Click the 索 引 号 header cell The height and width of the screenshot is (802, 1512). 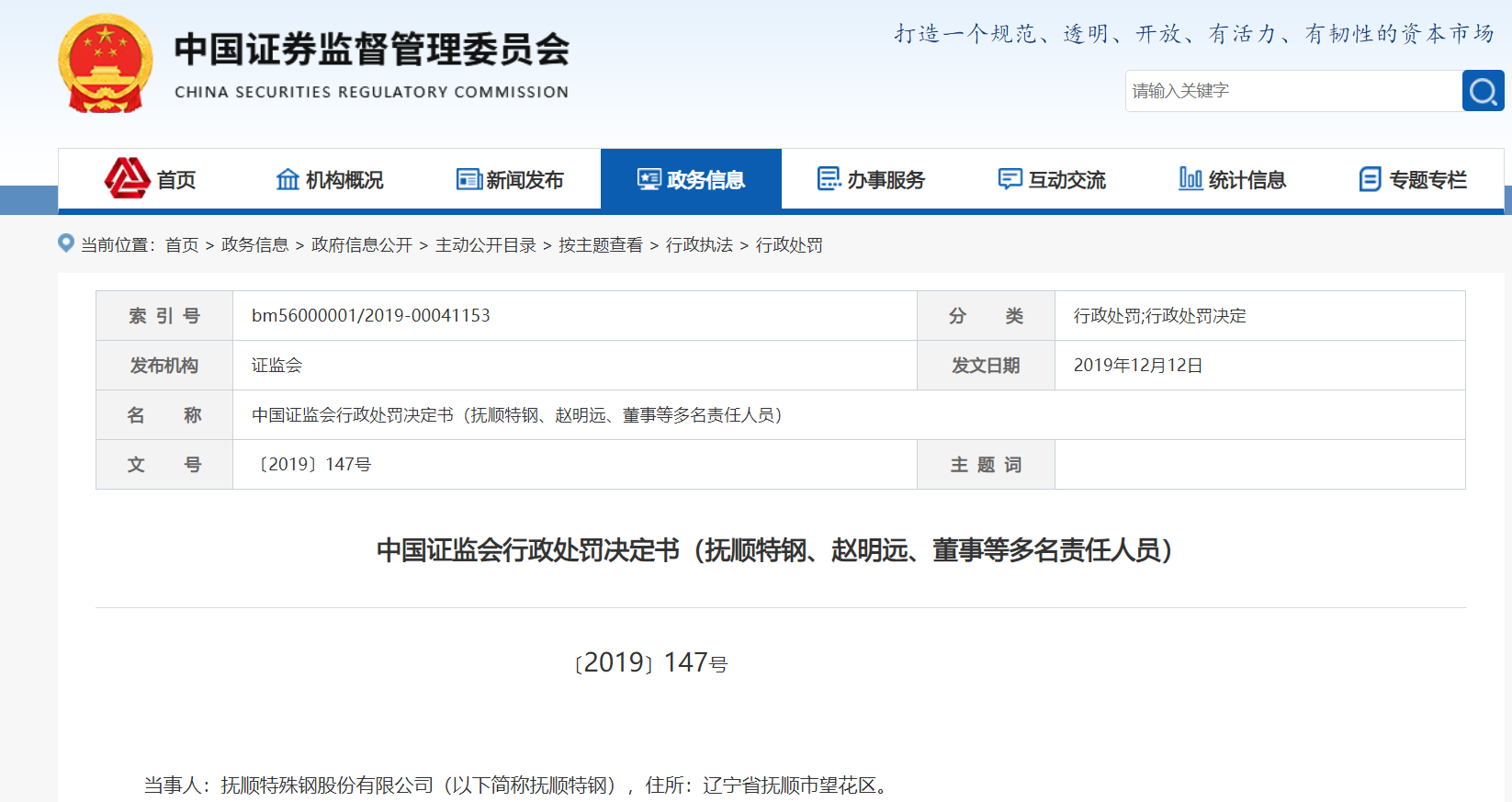164,316
